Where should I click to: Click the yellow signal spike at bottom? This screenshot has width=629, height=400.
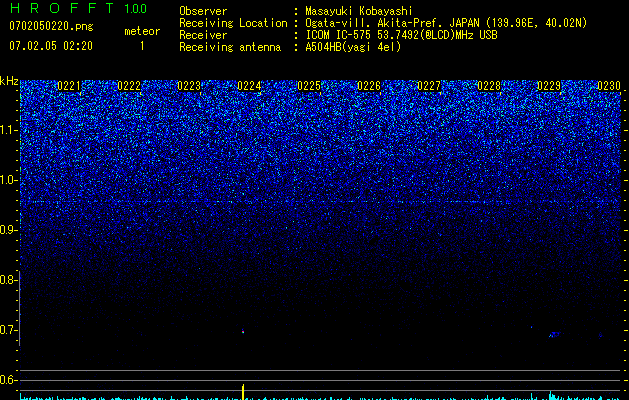243,392
